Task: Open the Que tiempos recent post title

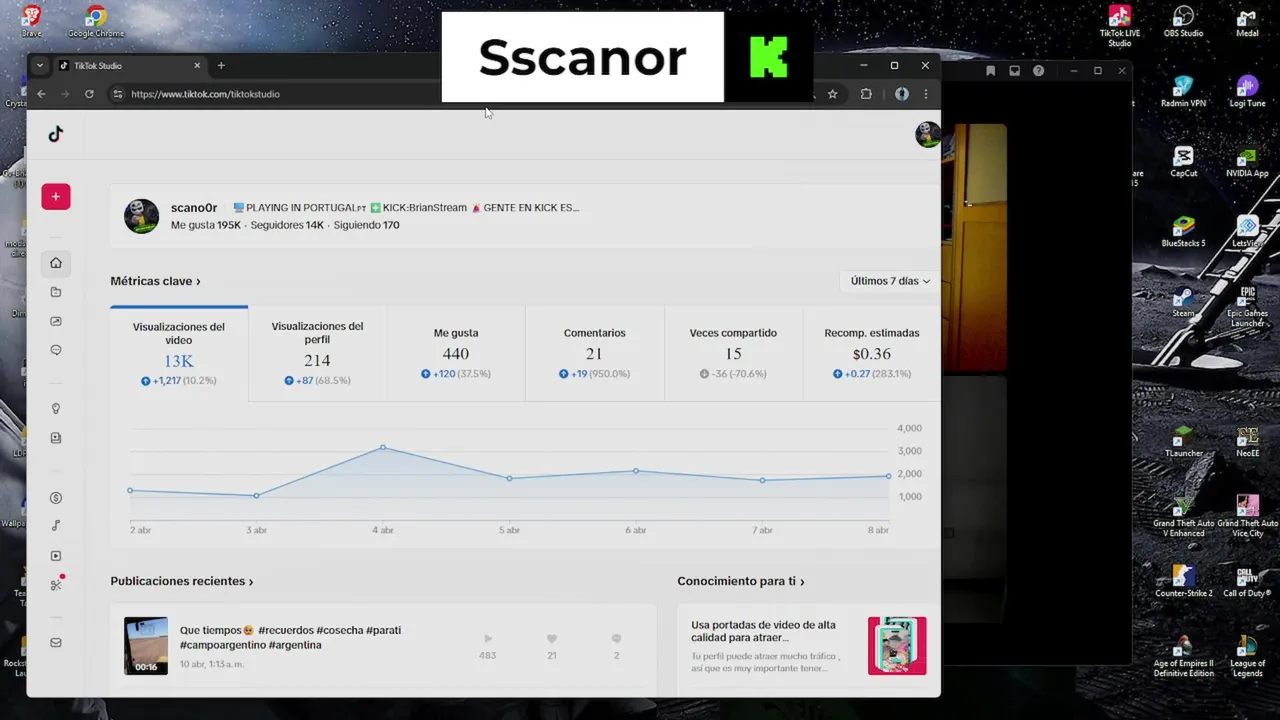Action: coord(290,638)
